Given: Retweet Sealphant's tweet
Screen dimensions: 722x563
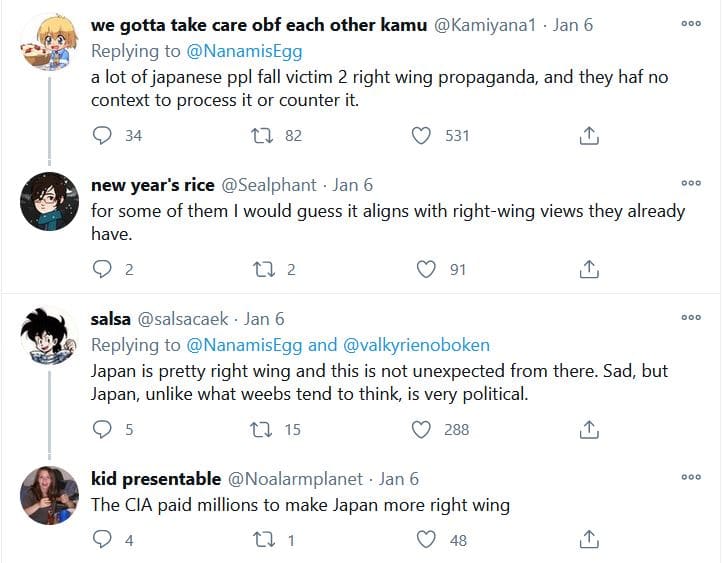Looking at the screenshot, I should point(264,269).
